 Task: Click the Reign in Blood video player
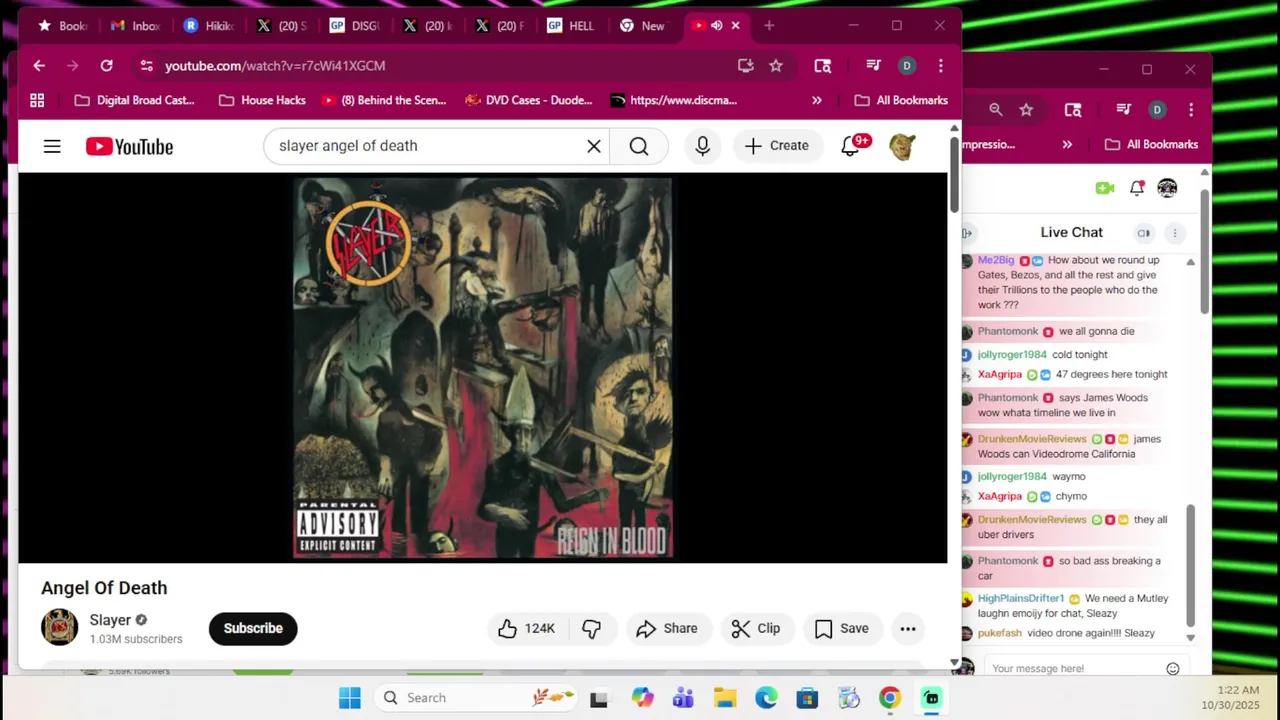pos(483,368)
